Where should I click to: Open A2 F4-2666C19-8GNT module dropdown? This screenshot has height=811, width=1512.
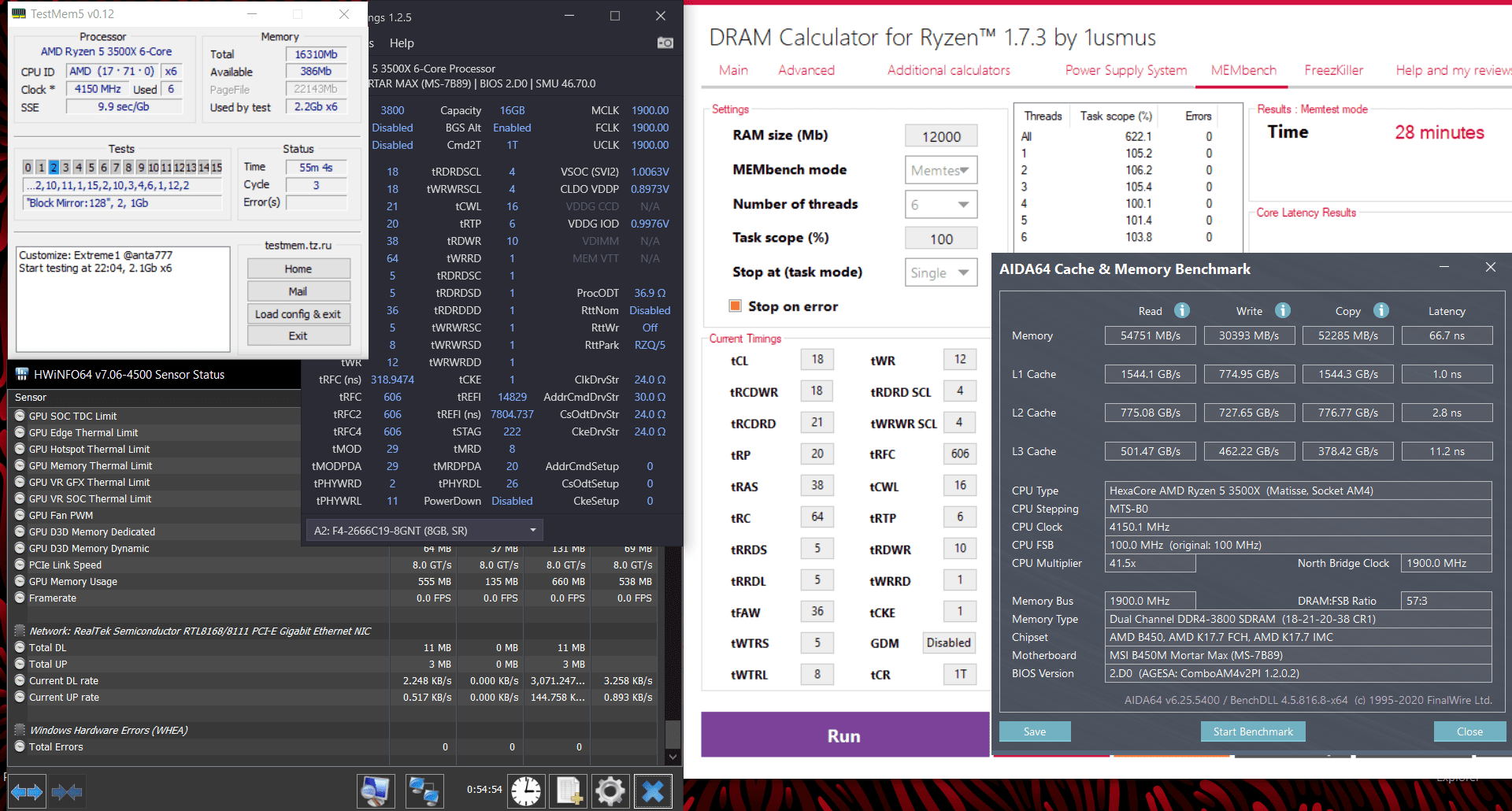coord(424,530)
